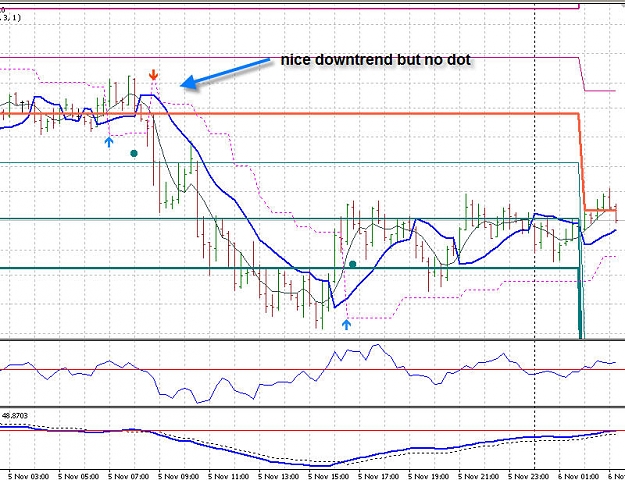Click teal dot on the thick teal line

point(352,264)
